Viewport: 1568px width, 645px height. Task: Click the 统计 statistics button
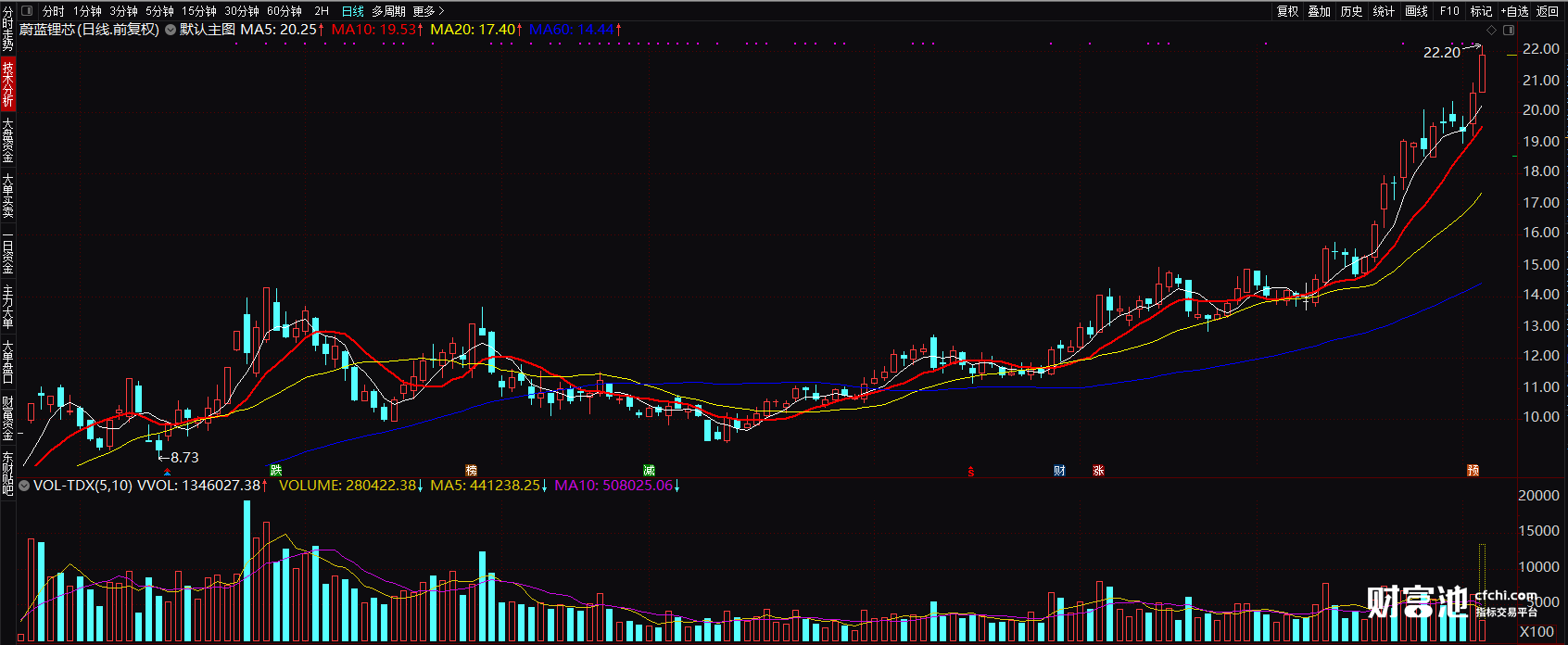pos(1385,11)
